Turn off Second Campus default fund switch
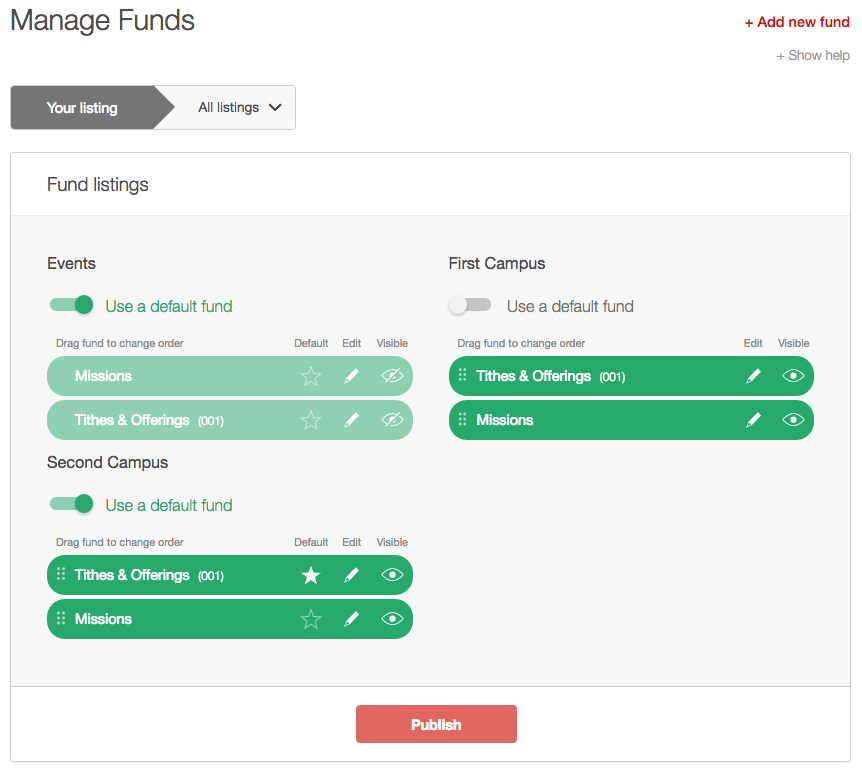The image size is (862, 773). (71, 503)
